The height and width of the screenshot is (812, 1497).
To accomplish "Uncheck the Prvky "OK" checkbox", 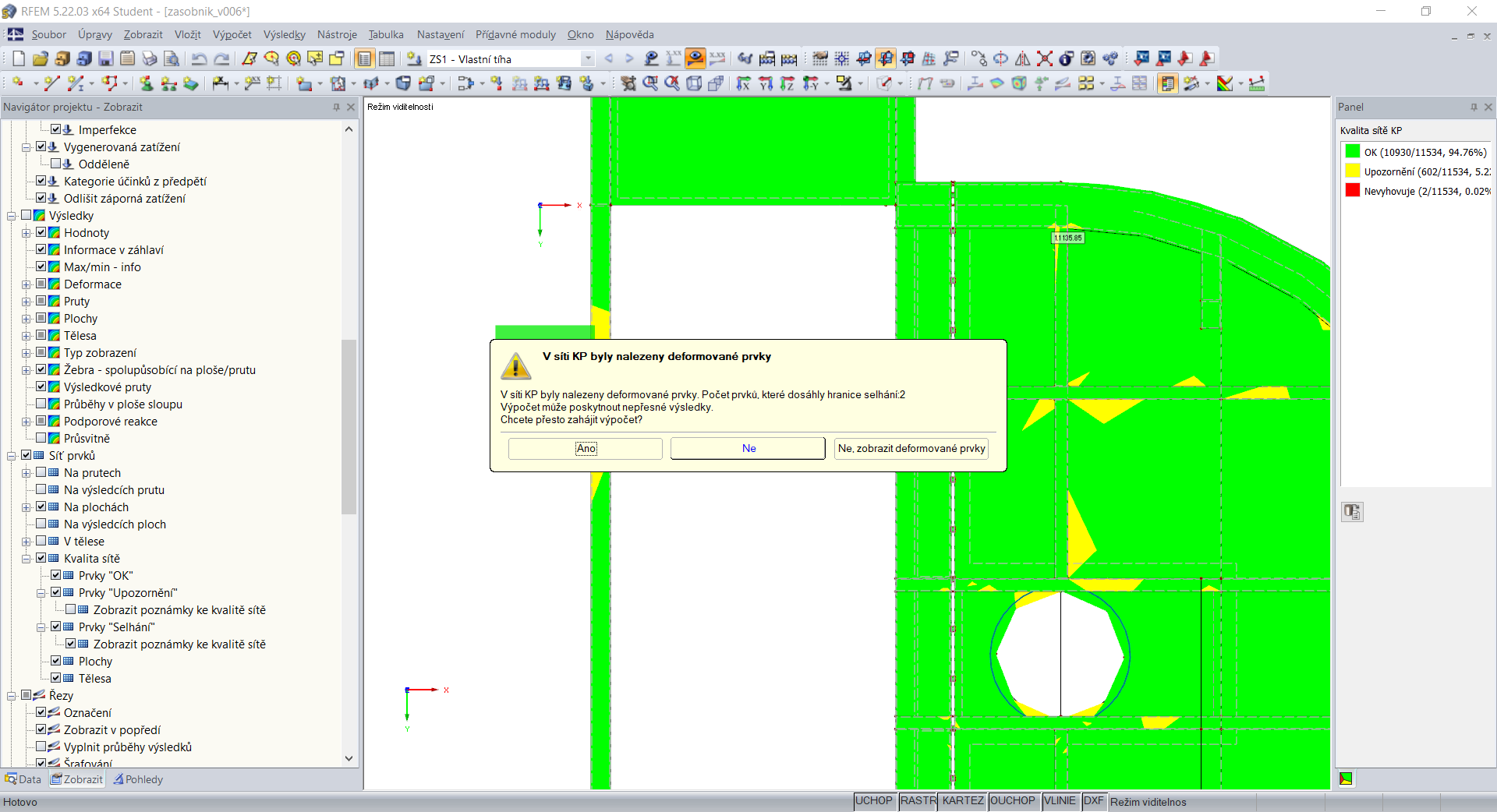I will pos(56,576).
